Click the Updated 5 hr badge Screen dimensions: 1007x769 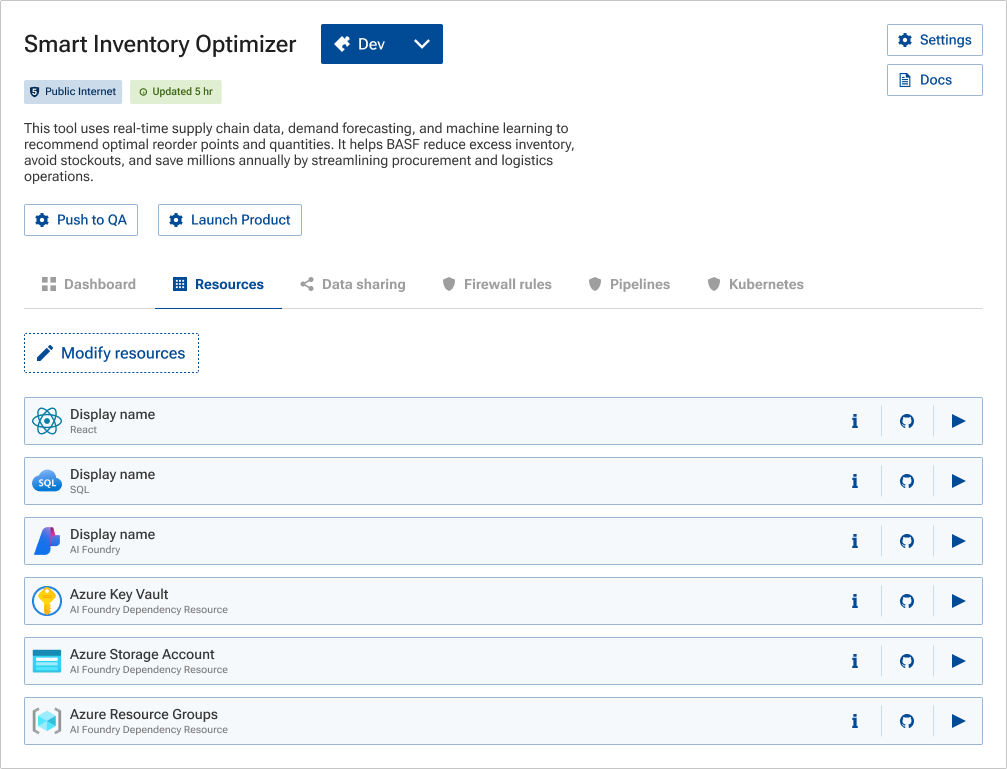coord(176,92)
